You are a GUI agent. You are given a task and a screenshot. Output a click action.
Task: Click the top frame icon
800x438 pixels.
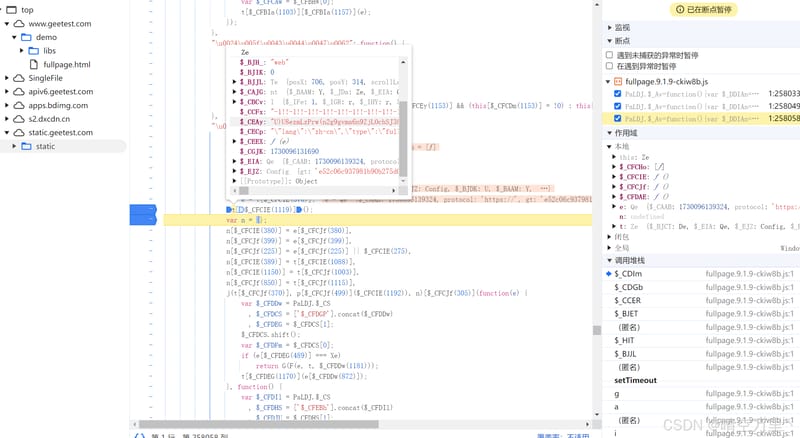pos(11,10)
